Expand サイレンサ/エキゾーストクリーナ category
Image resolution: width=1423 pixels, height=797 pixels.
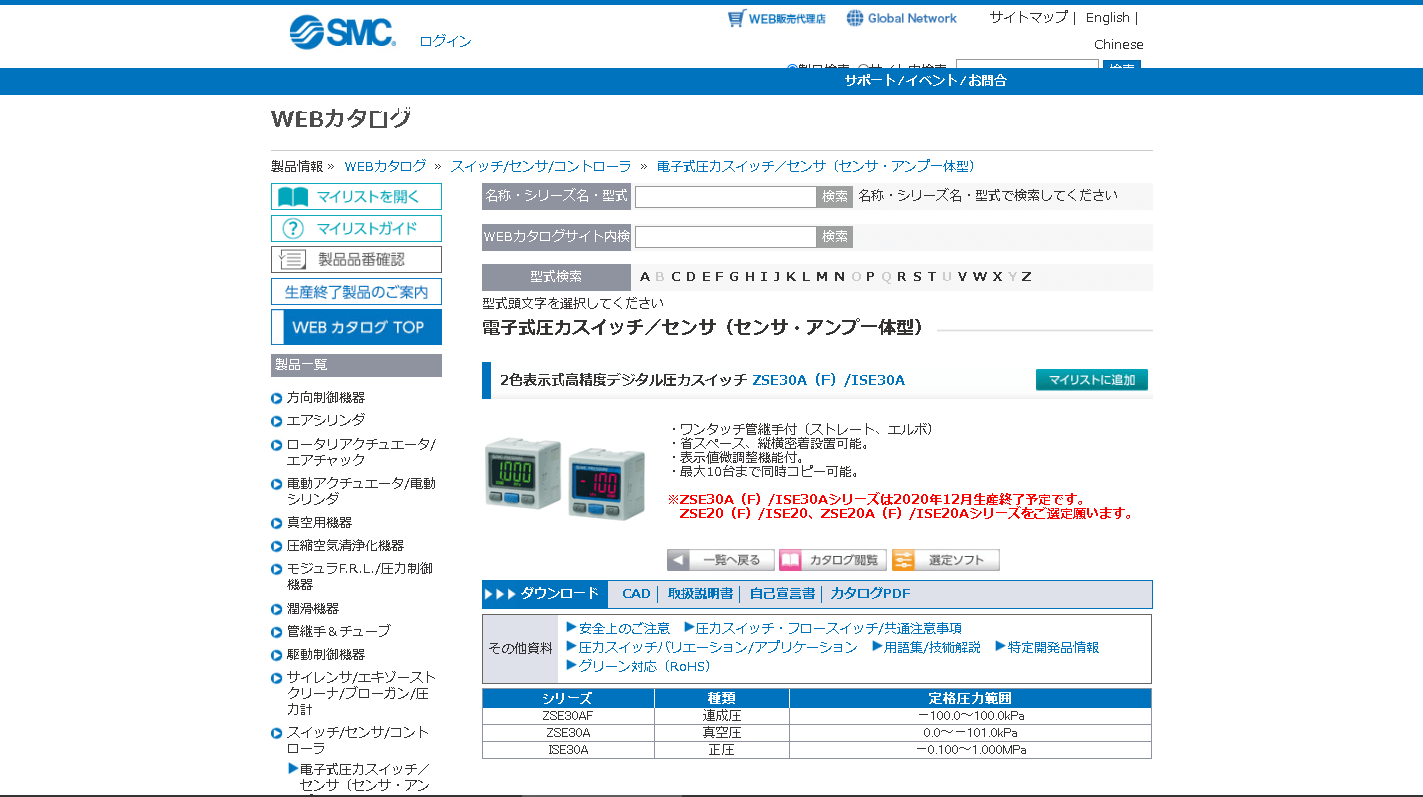[x=361, y=693]
